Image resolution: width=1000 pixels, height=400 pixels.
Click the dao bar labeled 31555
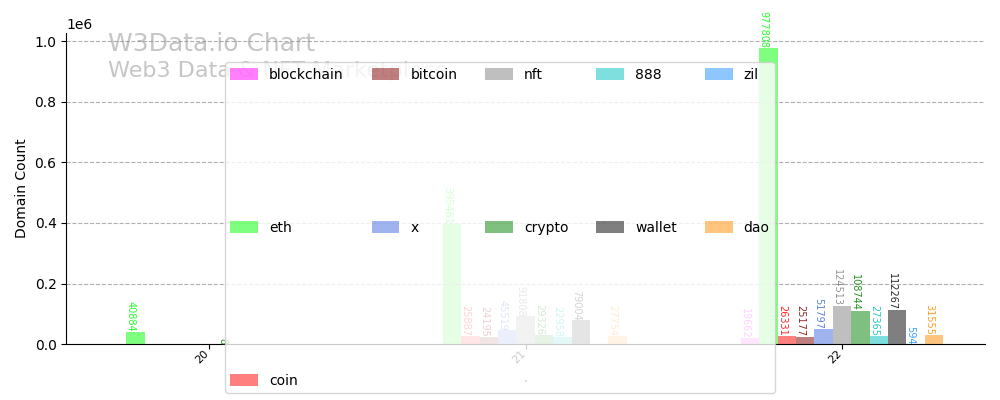pyautogui.click(x=934, y=340)
